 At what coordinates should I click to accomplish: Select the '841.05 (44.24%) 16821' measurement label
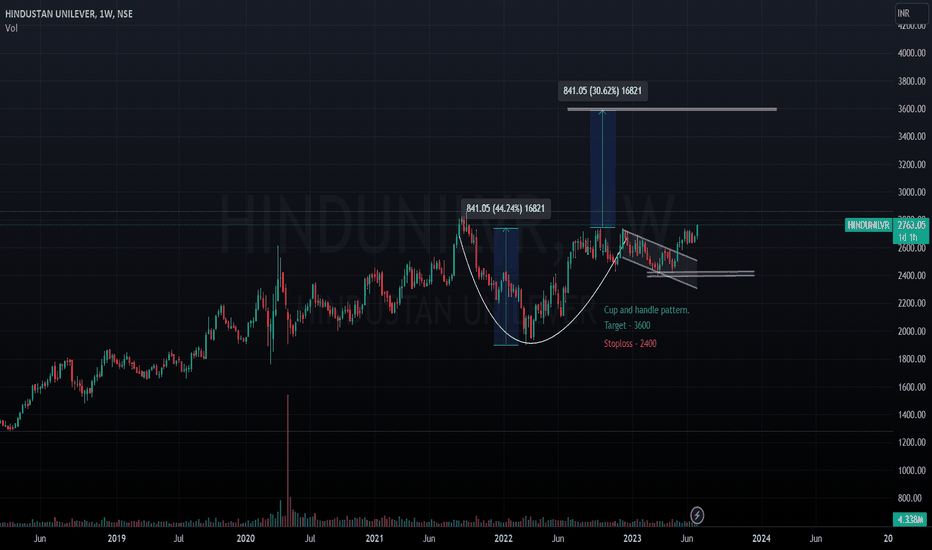coord(505,208)
